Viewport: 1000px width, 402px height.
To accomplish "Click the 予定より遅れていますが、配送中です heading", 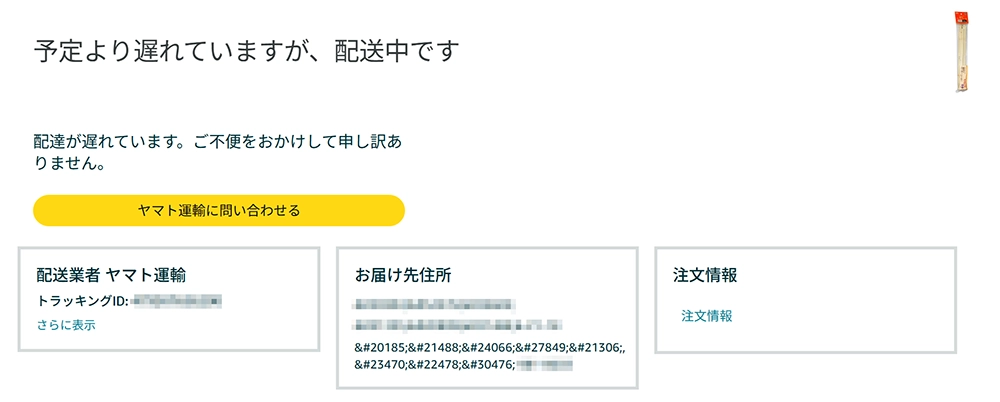I will [246, 51].
